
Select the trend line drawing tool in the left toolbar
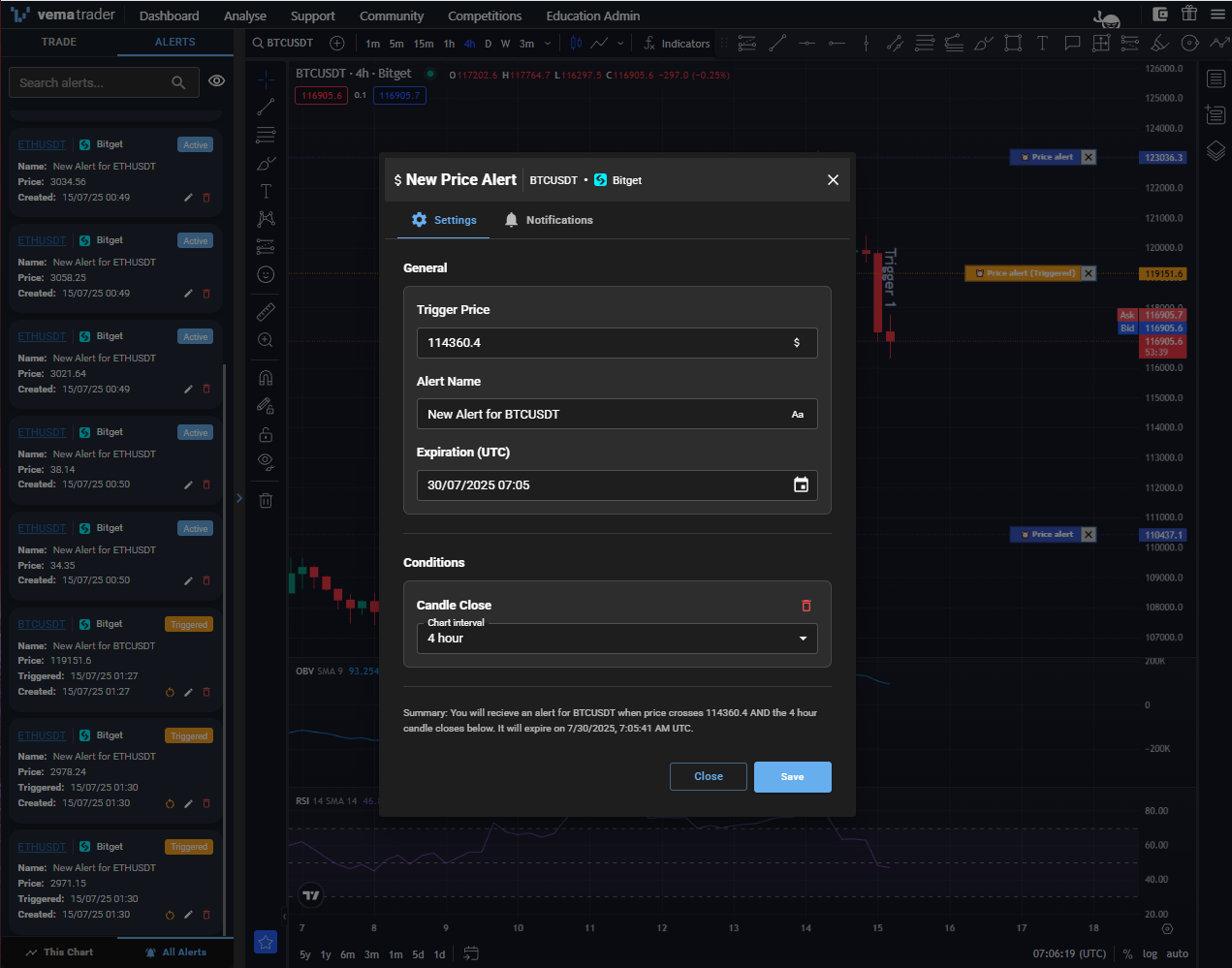[266, 107]
